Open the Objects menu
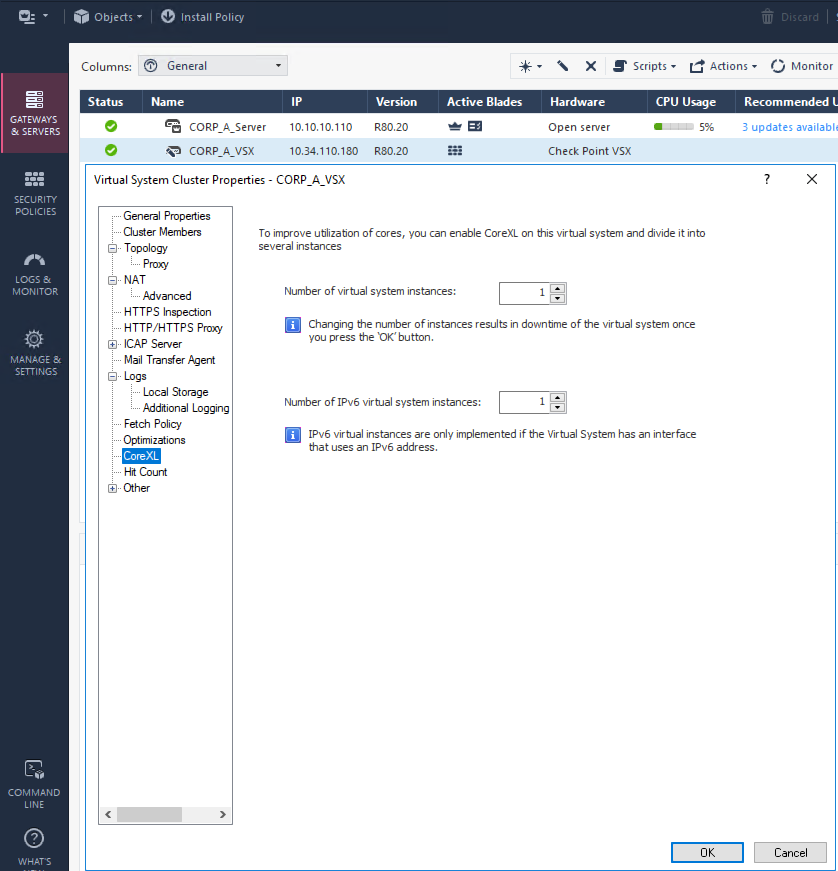838x871 pixels. 108,17
